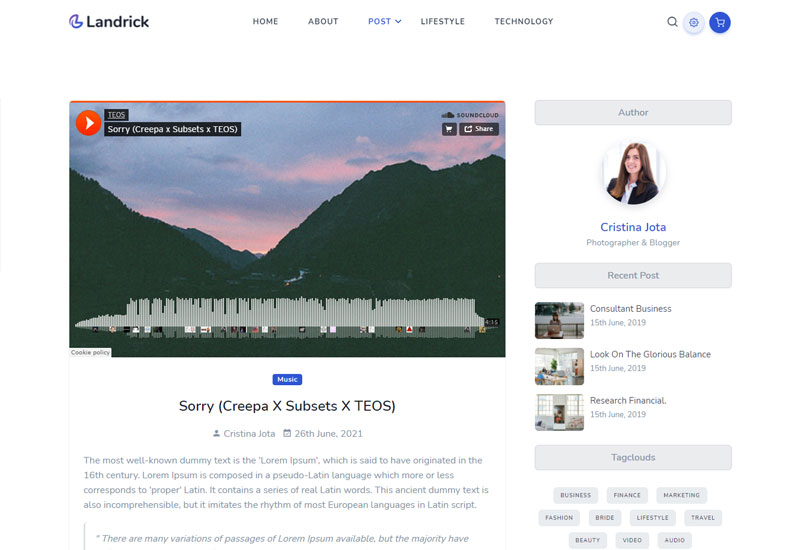This screenshot has width=800, height=550.
Task: Open Cristina Jota author name link
Action: [x=633, y=227]
